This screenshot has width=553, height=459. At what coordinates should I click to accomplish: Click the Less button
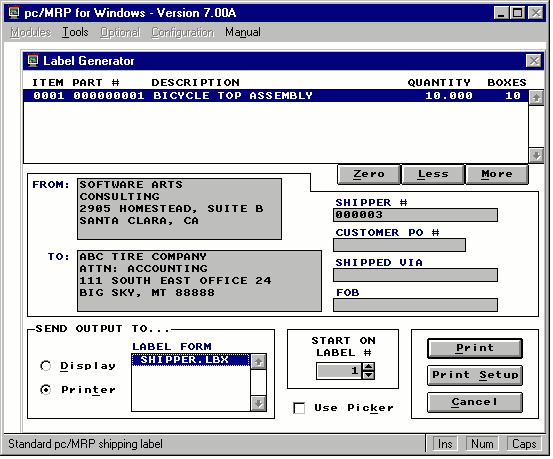coord(433,174)
